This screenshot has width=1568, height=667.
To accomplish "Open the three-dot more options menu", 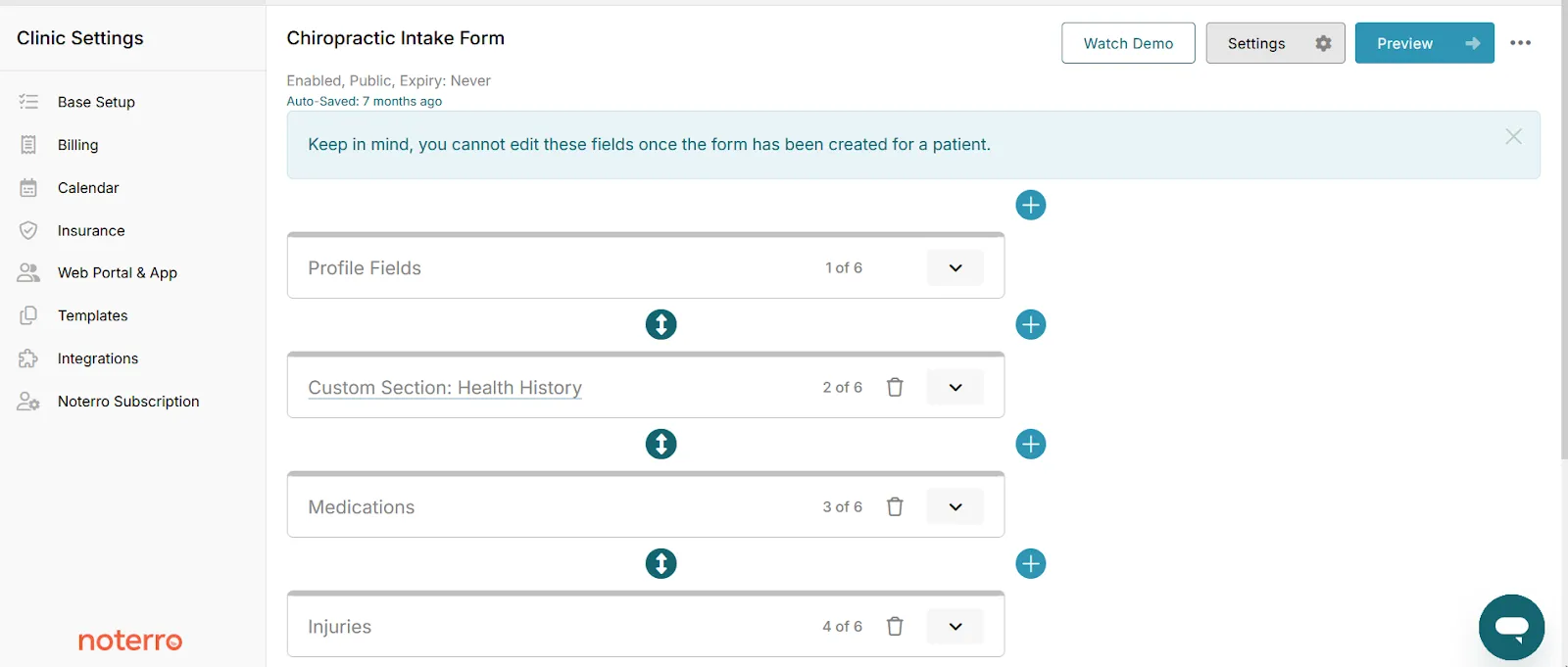I will point(1520,43).
